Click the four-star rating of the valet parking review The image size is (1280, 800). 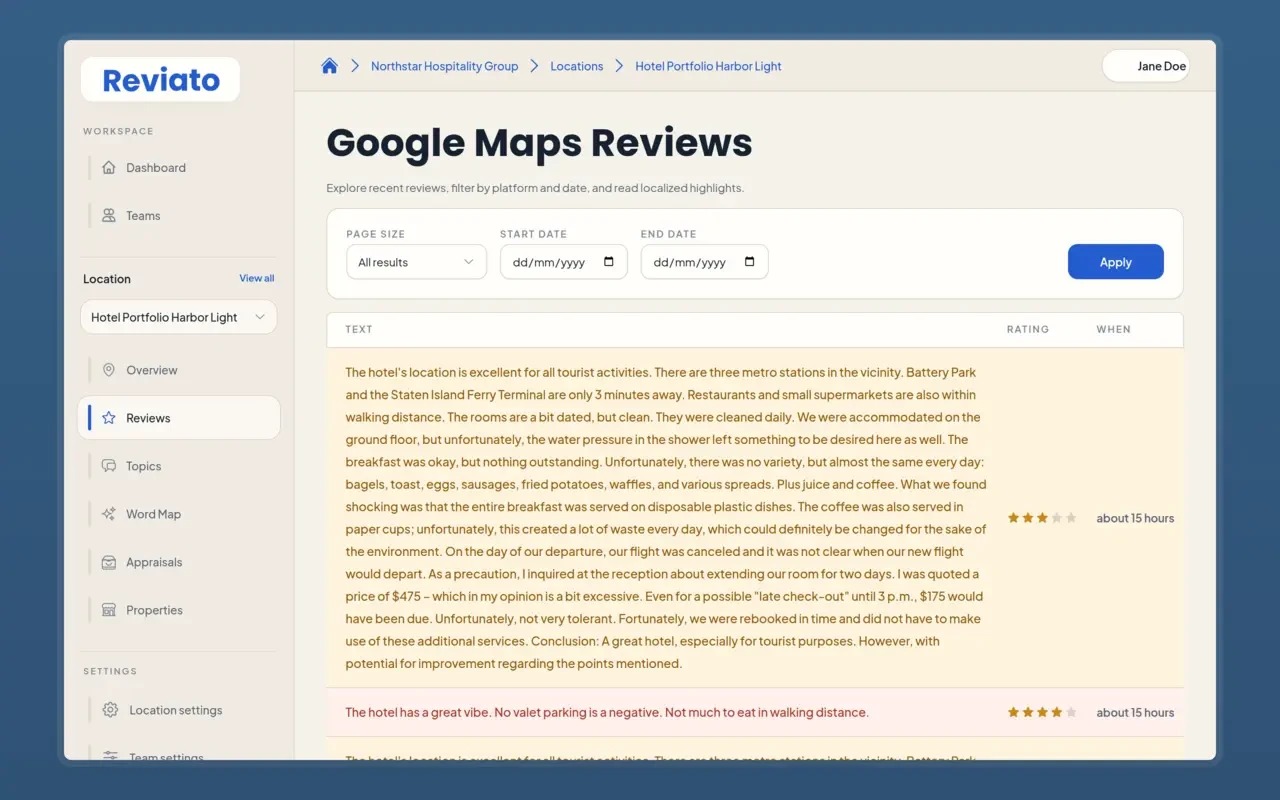[x=1042, y=713]
